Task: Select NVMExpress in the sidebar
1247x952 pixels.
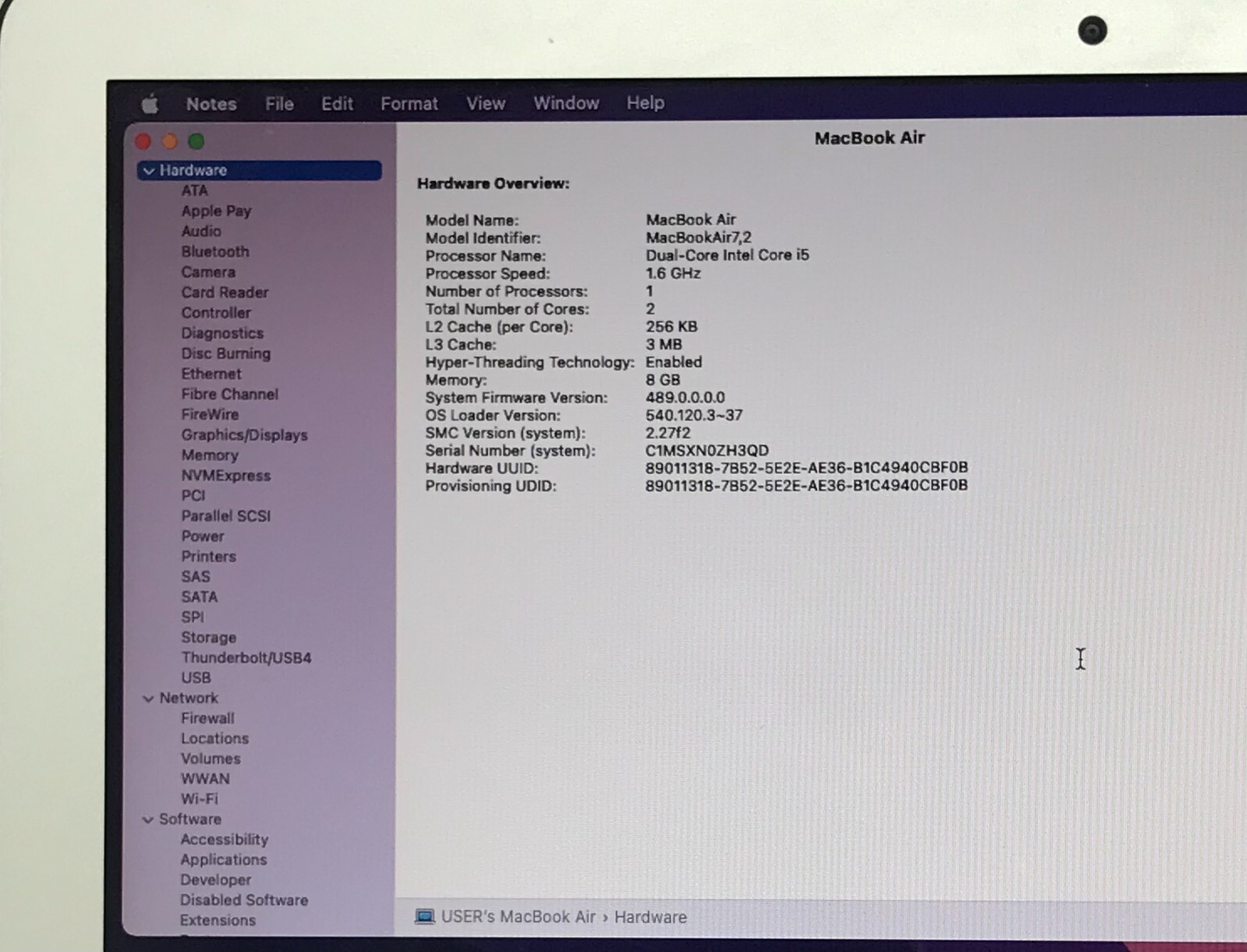Action: 226,476
